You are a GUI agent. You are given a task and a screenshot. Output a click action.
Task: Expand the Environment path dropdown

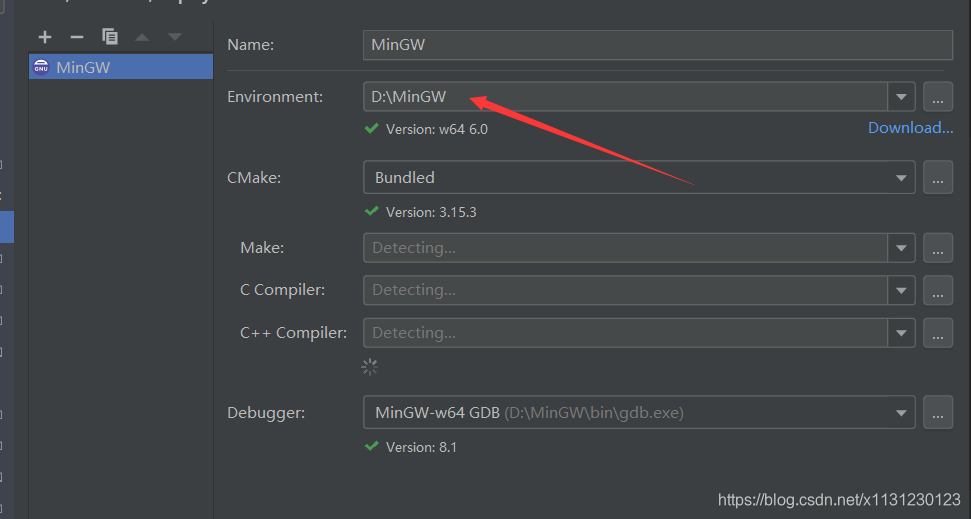point(901,97)
